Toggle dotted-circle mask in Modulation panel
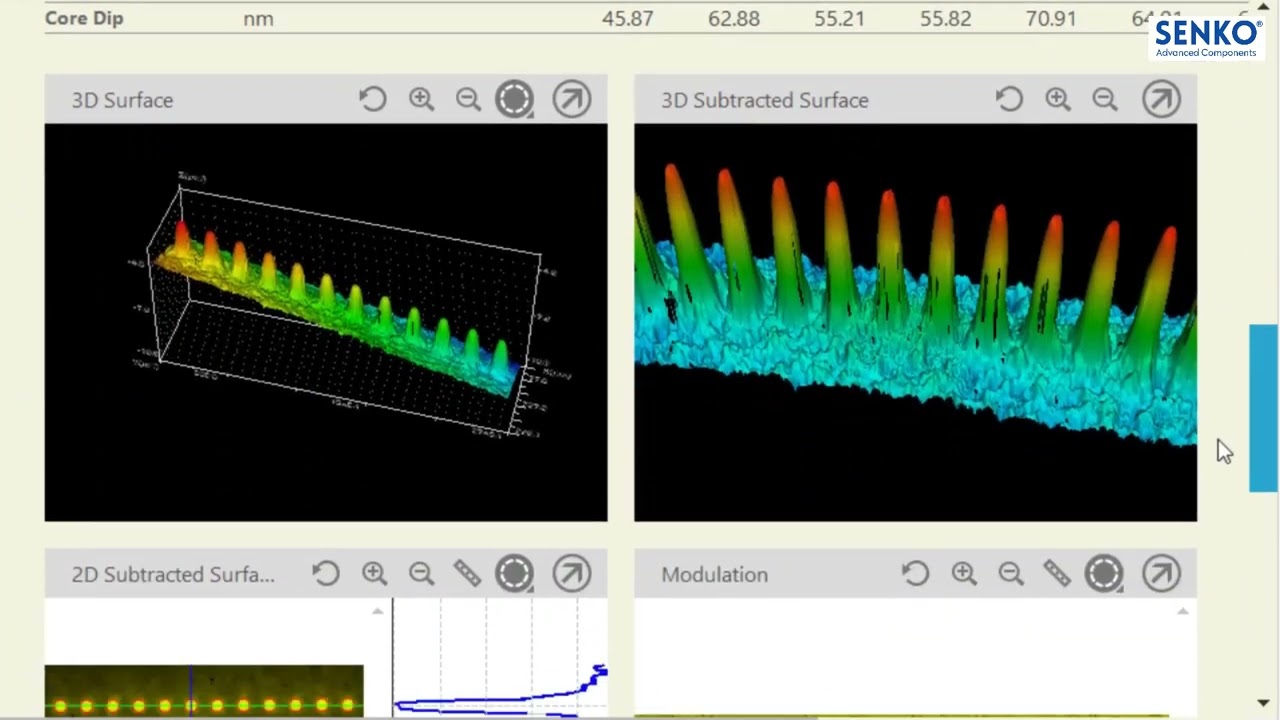Viewport: 1280px width, 720px height. coord(1105,573)
